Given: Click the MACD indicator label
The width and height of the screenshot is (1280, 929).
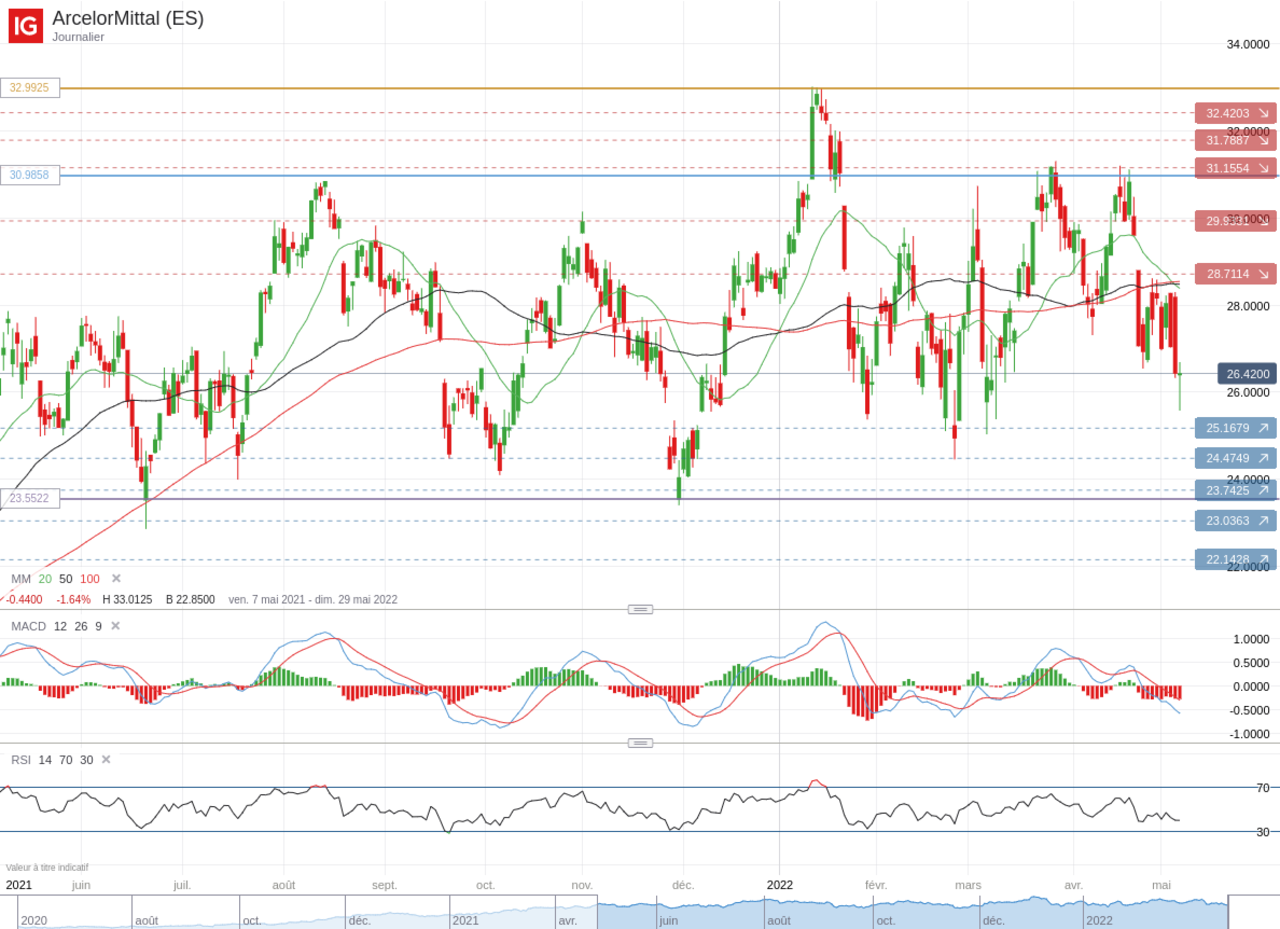Looking at the screenshot, I should (28, 626).
